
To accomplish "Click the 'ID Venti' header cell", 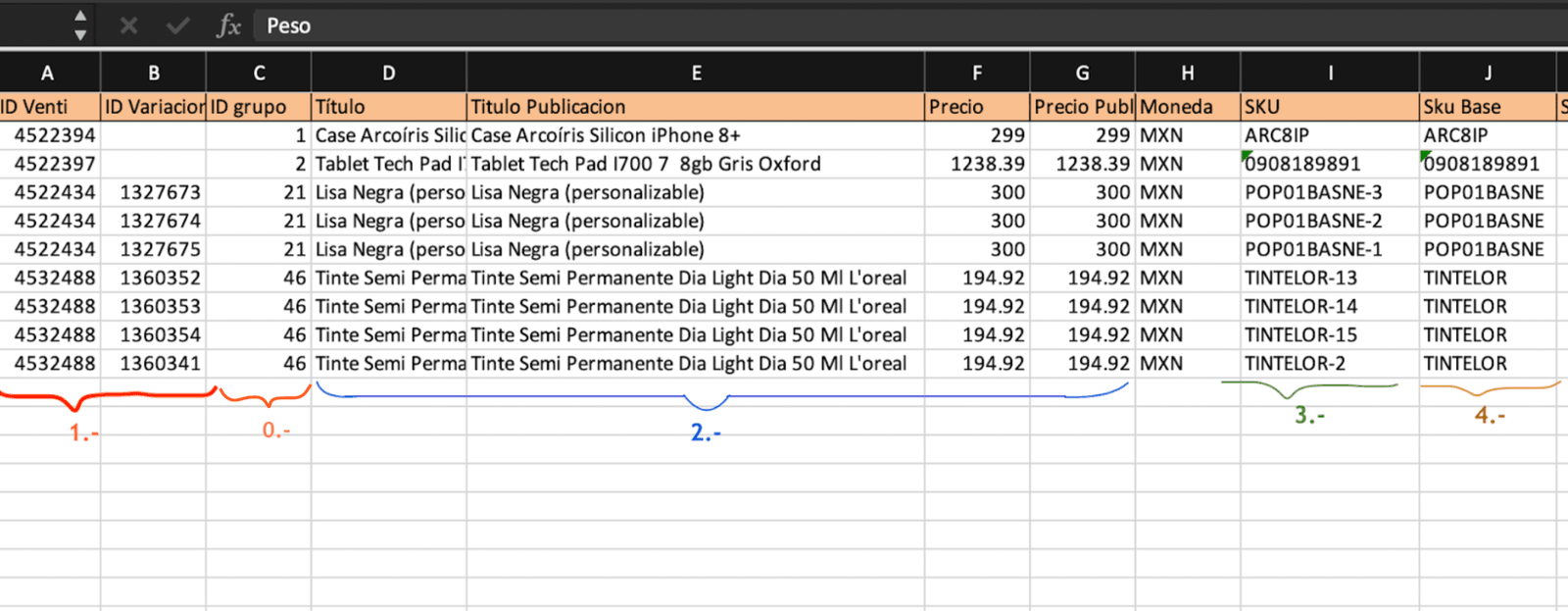I will click(50, 107).
